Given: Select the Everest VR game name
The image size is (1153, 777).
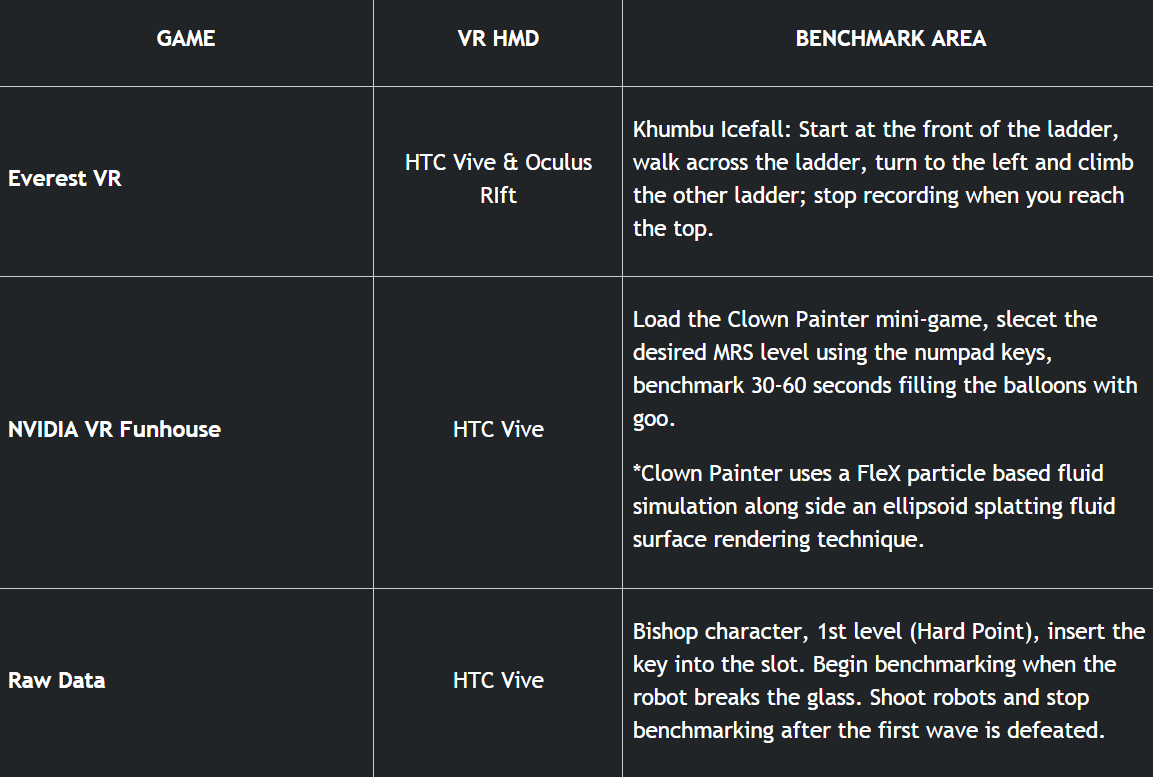Looking at the screenshot, I should point(65,179).
